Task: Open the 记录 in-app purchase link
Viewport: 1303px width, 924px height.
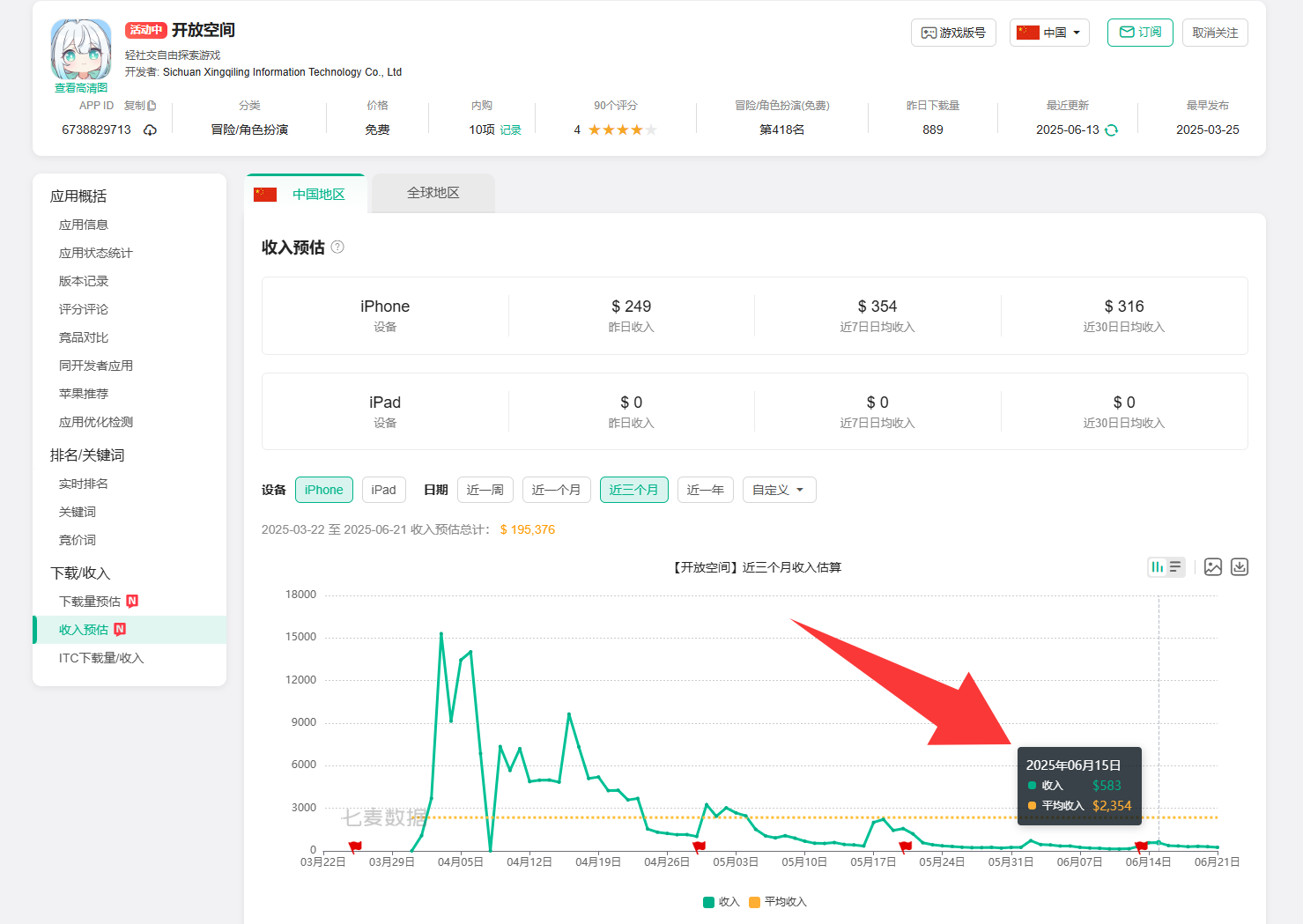Action: (x=511, y=130)
